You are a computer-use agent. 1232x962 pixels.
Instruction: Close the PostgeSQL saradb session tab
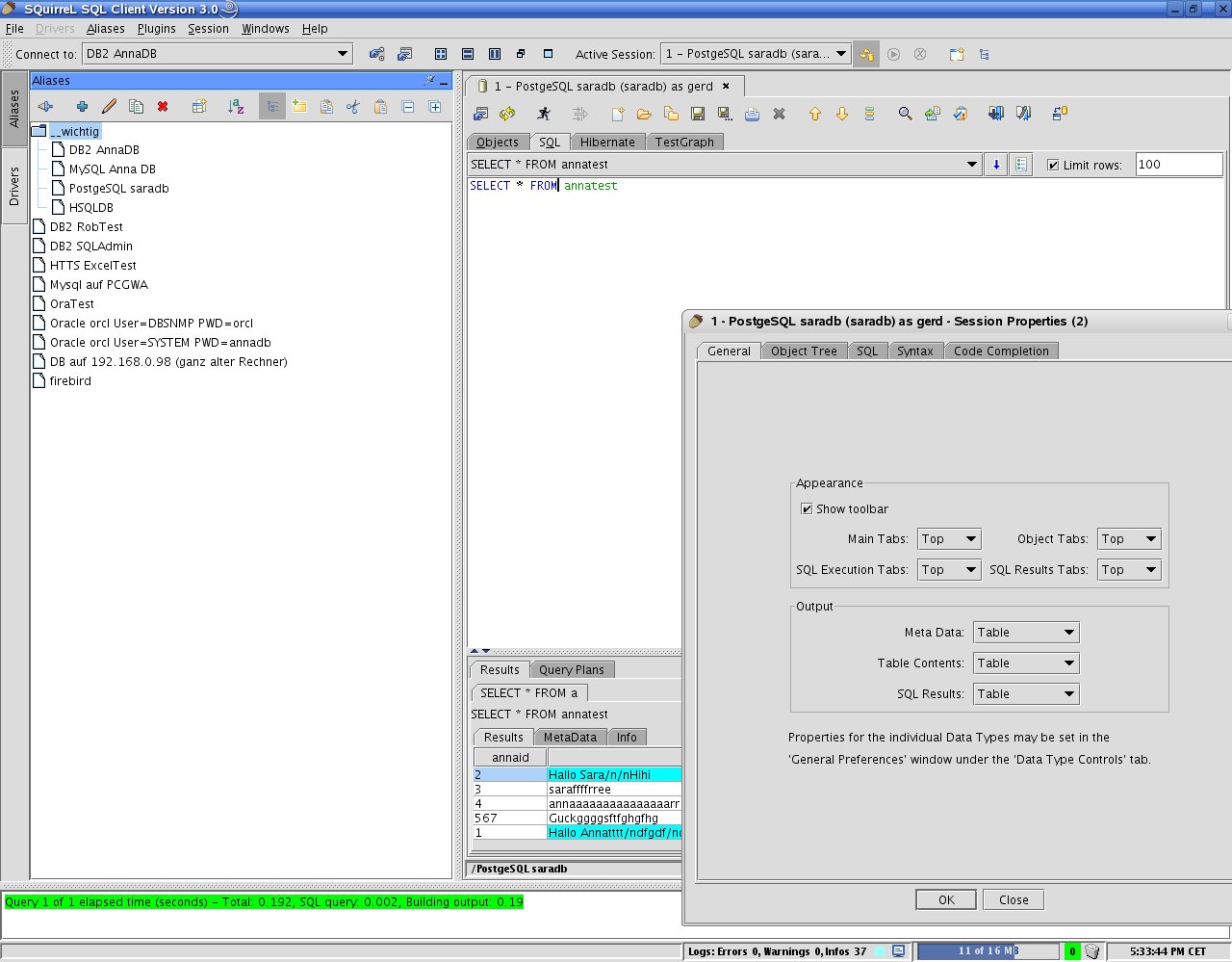[726, 86]
